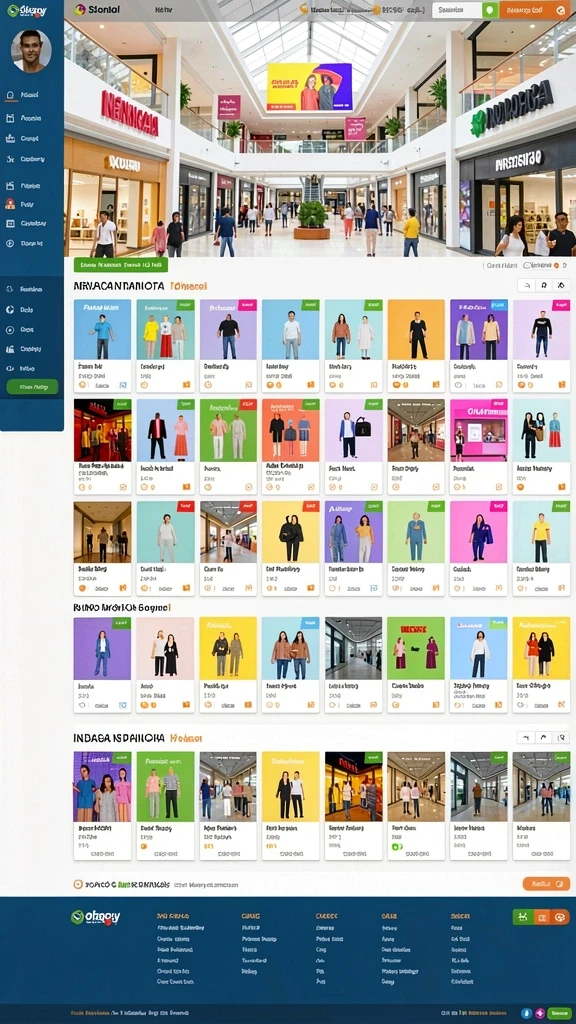Open the red-lit storefront product card
The image size is (576, 1024).
coord(103,447)
